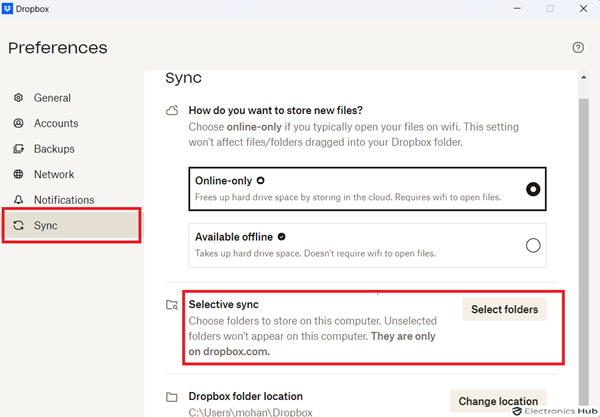Click the available offline checkmark badge icon
This screenshot has width=600, height=417.
tap(282, 237)
